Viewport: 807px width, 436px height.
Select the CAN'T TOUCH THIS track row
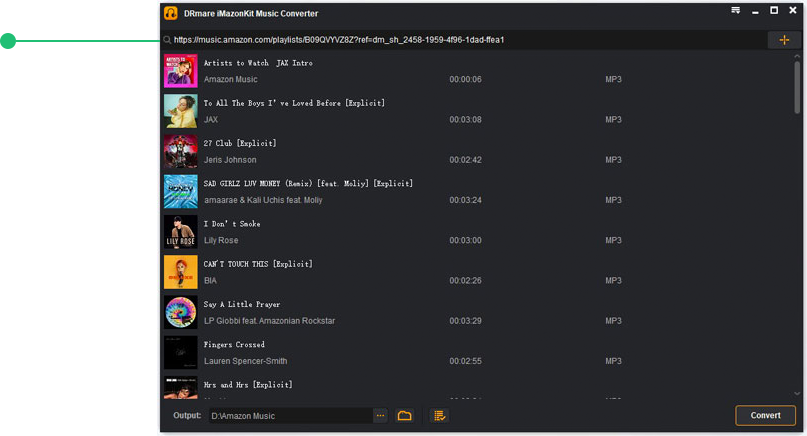coord(480,272)
